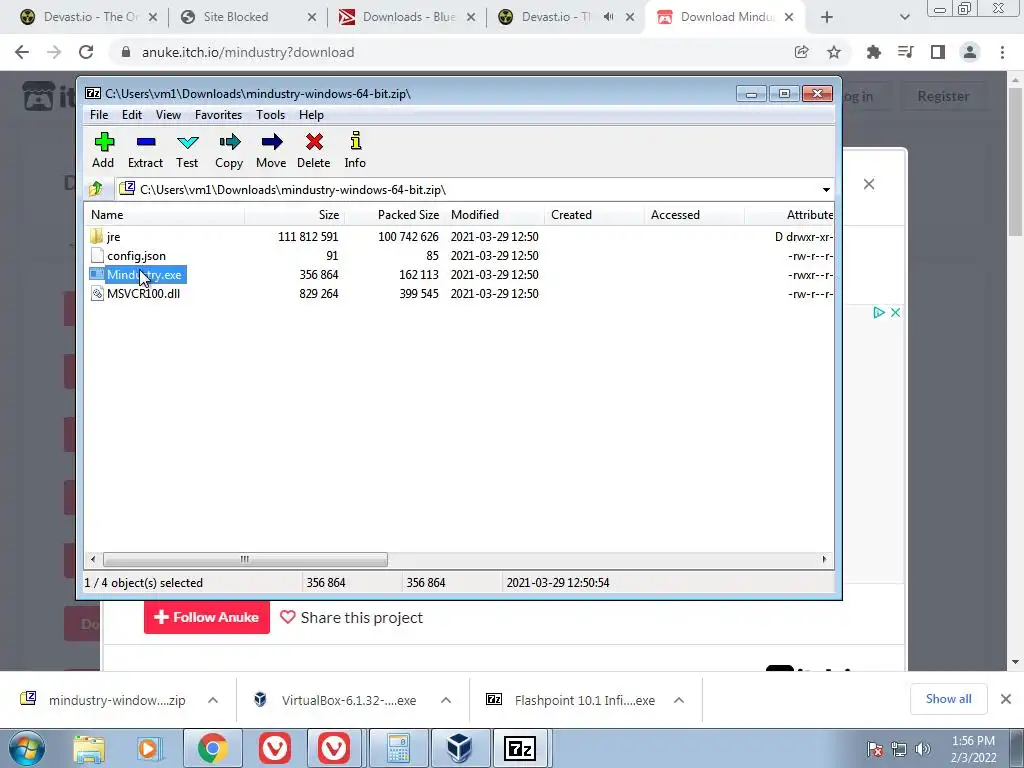This screenshot has width=1024, height=768.
Task: Click the browser back arrow
Action: 22,52
